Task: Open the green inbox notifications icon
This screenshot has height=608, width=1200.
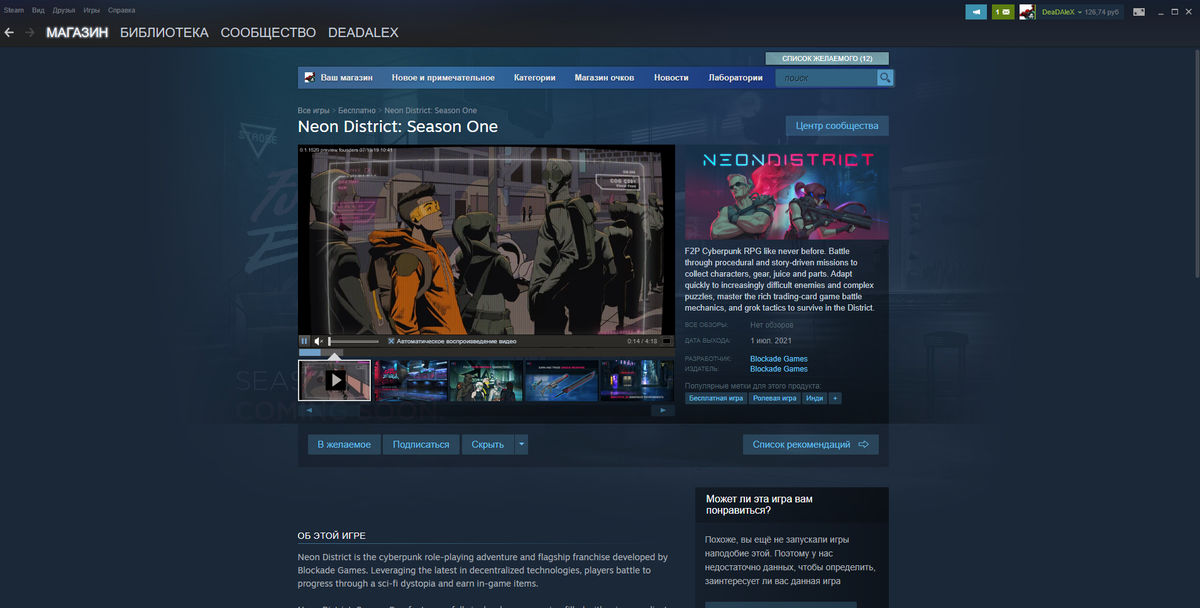Action: [x=1001, y=12]
